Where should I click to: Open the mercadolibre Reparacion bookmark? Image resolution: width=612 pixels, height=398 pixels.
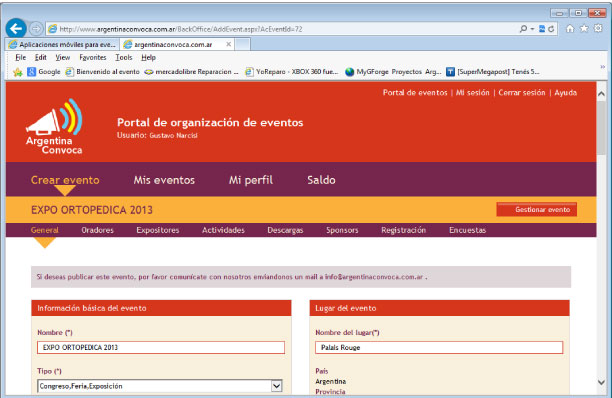[191, 72]
